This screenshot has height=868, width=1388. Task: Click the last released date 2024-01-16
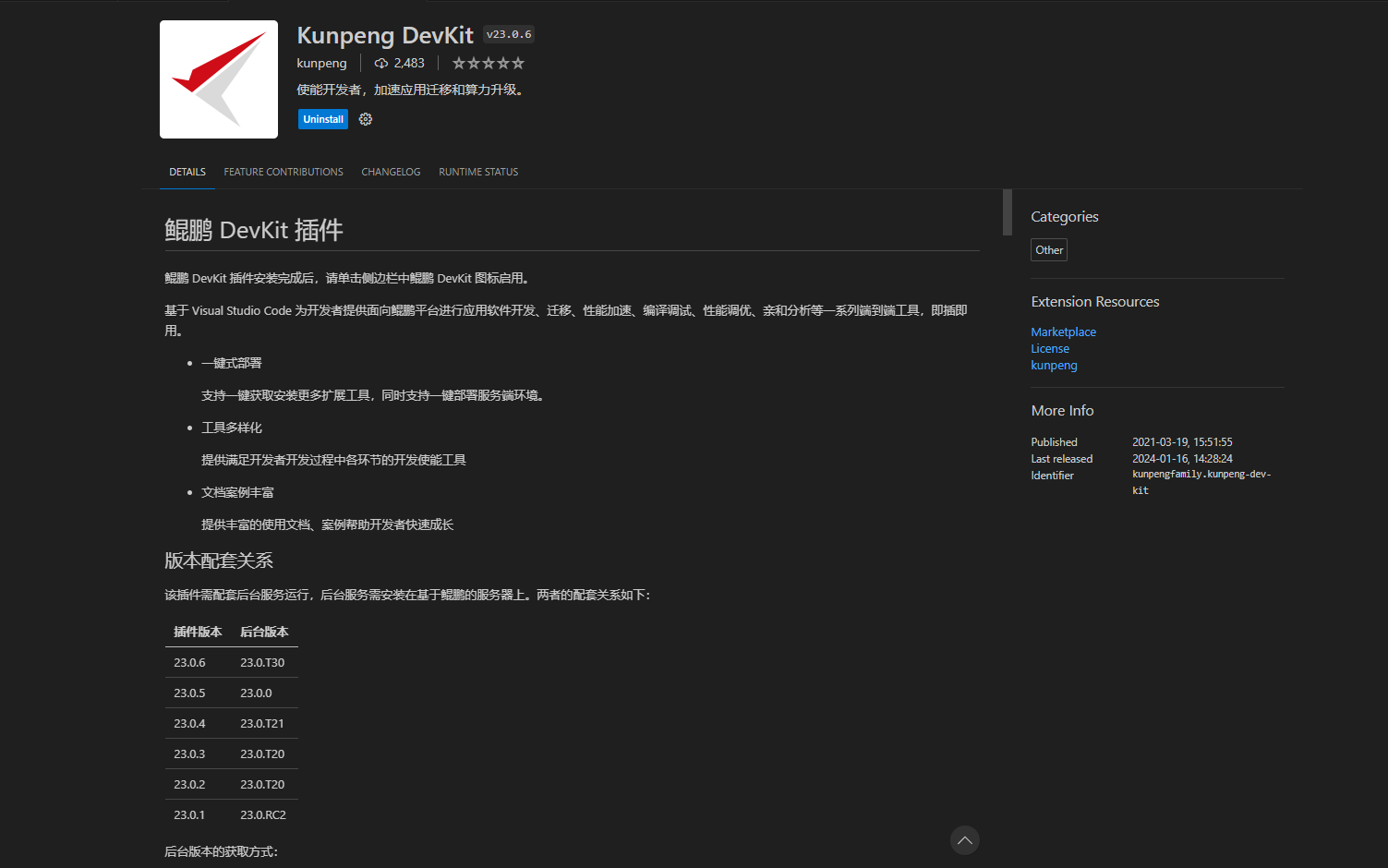point(1182,459)
